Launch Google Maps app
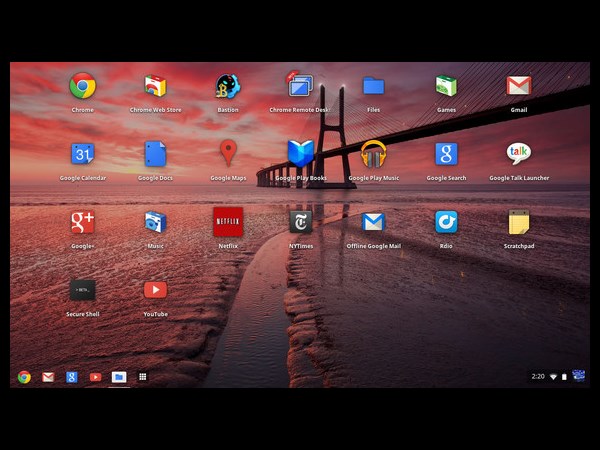The width and height of the screenshot is (600, 450). pyautogui.click(x=228, y=154)
